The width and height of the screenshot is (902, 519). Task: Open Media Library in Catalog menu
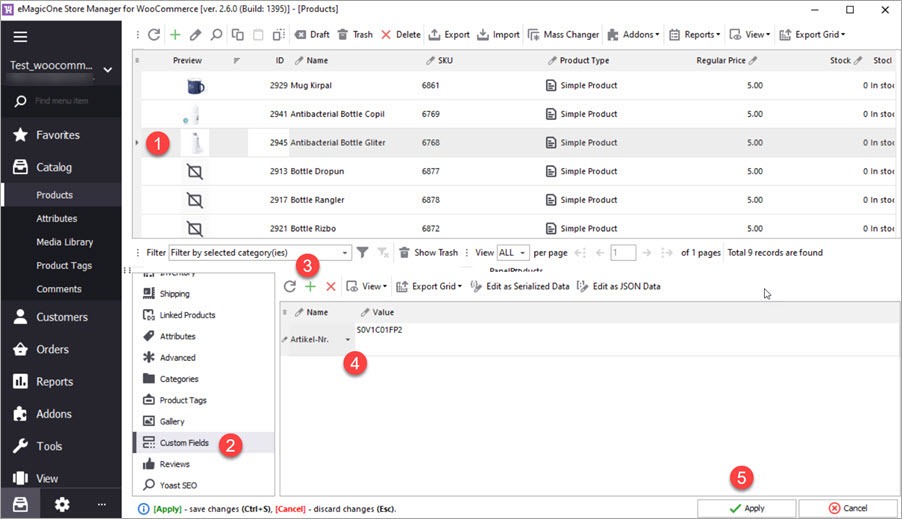(64, 242)
